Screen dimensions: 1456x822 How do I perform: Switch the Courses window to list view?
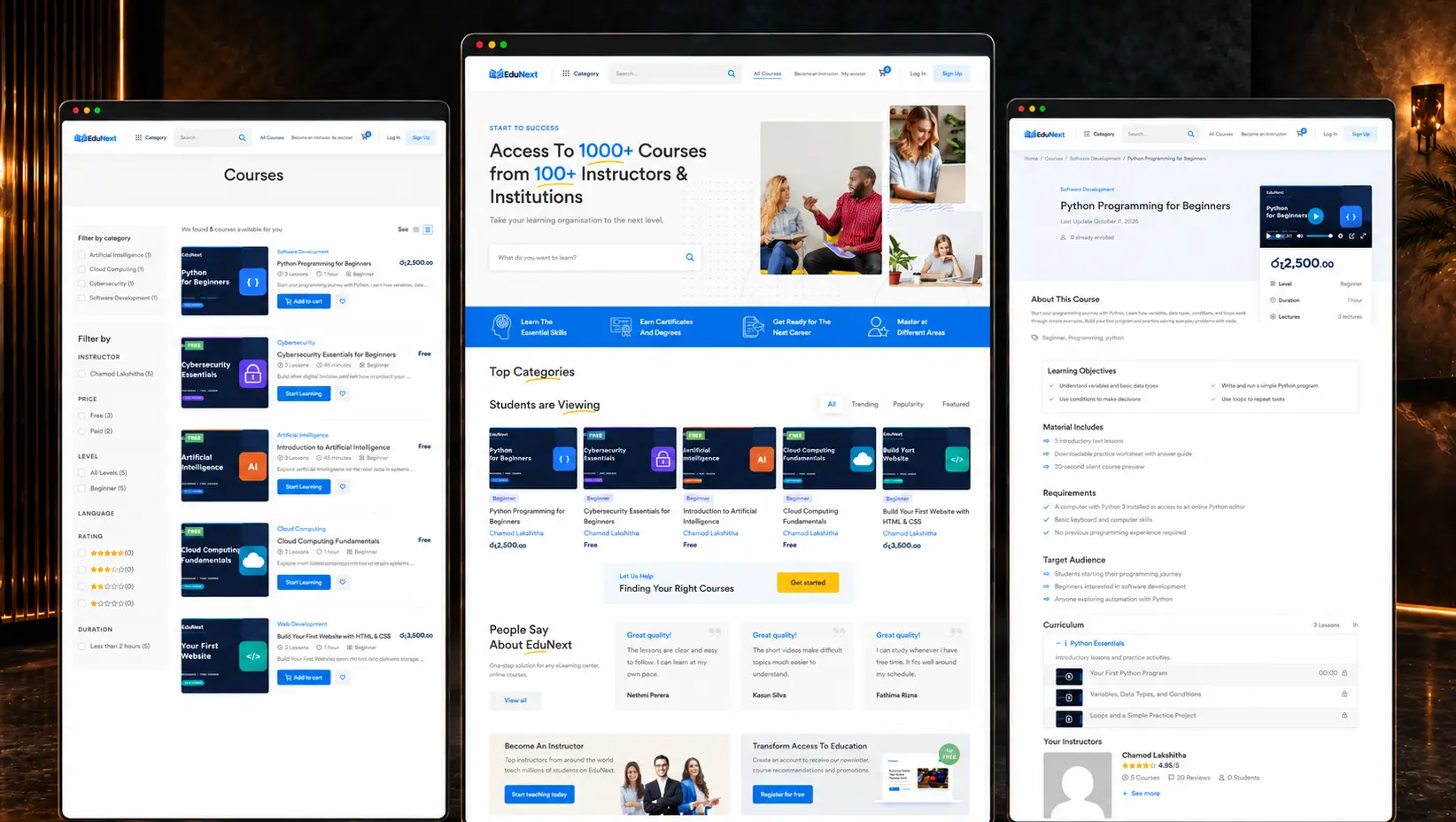[416, 229]
